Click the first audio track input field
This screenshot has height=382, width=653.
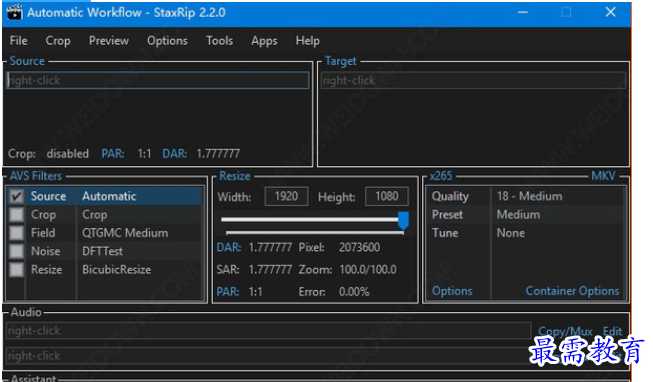coord(269,331)
